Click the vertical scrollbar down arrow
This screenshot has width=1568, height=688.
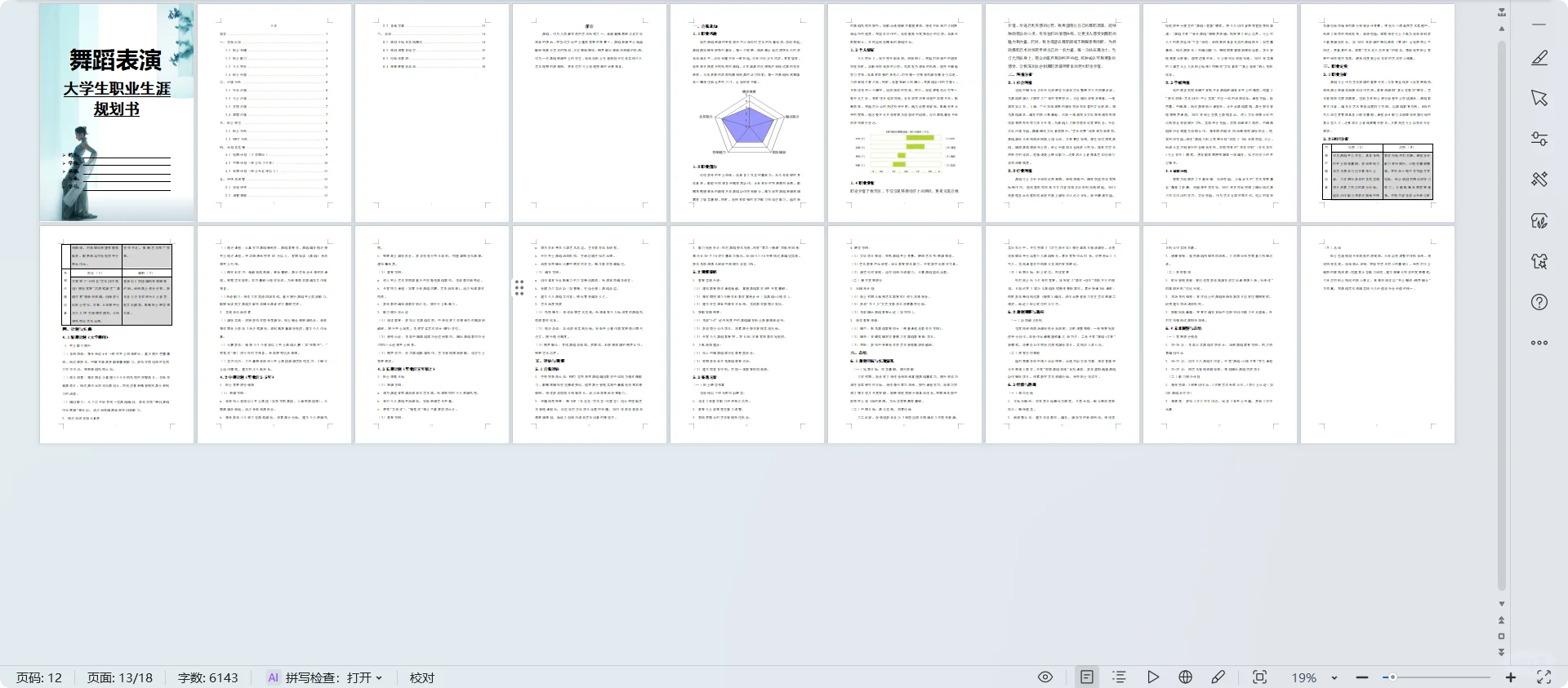point(1502,604)
